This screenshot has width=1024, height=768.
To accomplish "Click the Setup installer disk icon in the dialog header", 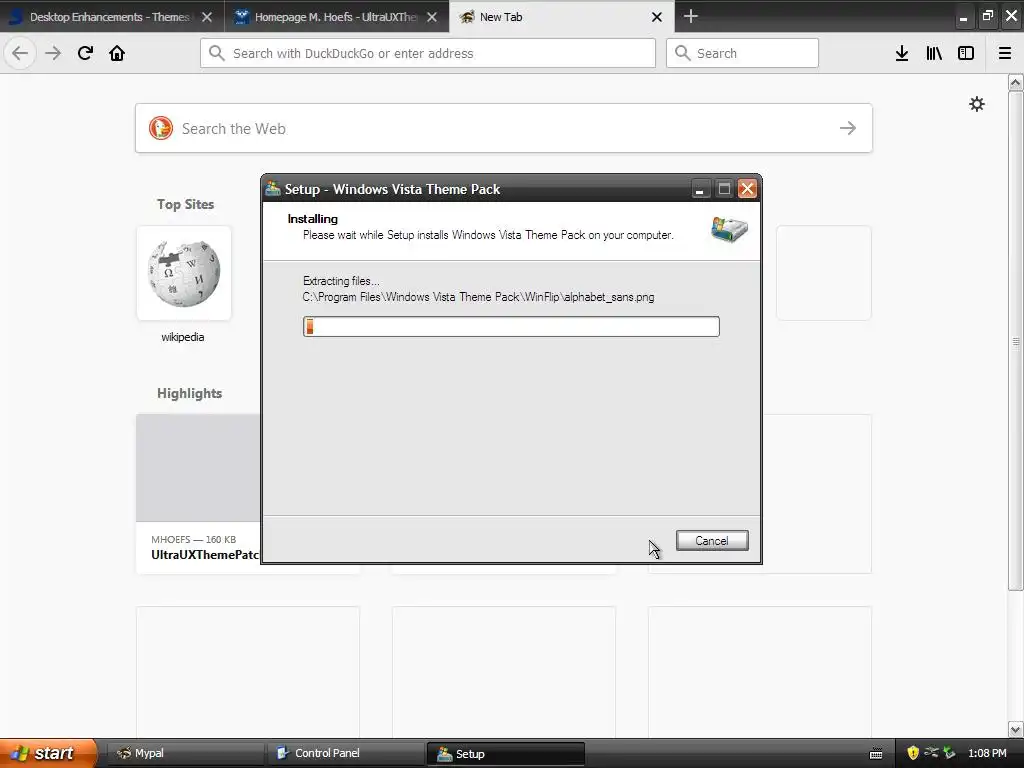I will [x=729, y=229].
